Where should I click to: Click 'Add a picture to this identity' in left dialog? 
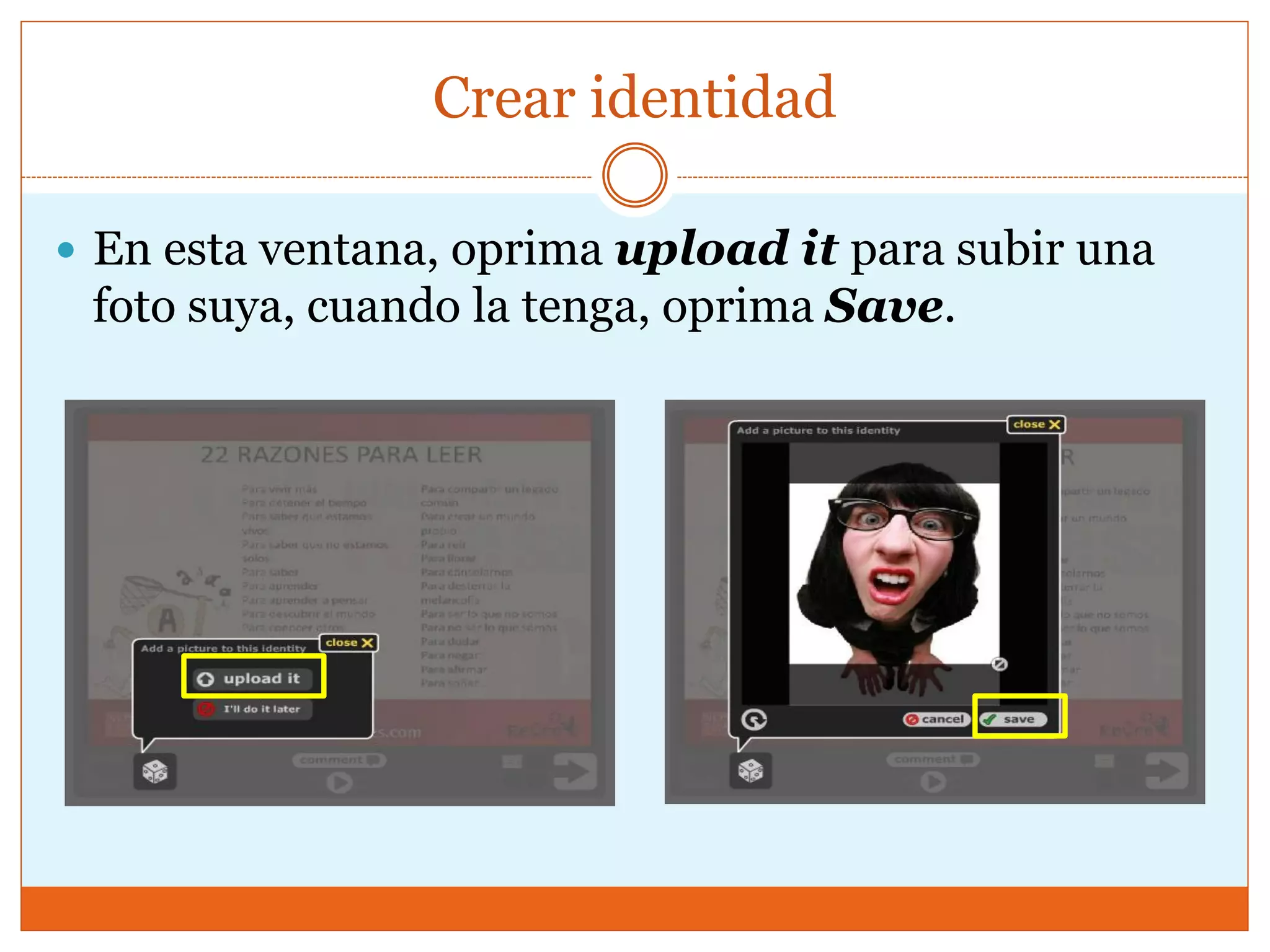pyautogui.click(x=223, y=648)
